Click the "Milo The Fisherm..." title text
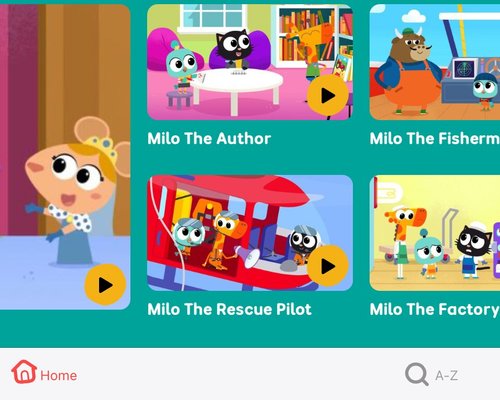500x400 pixels. (435, 138)
